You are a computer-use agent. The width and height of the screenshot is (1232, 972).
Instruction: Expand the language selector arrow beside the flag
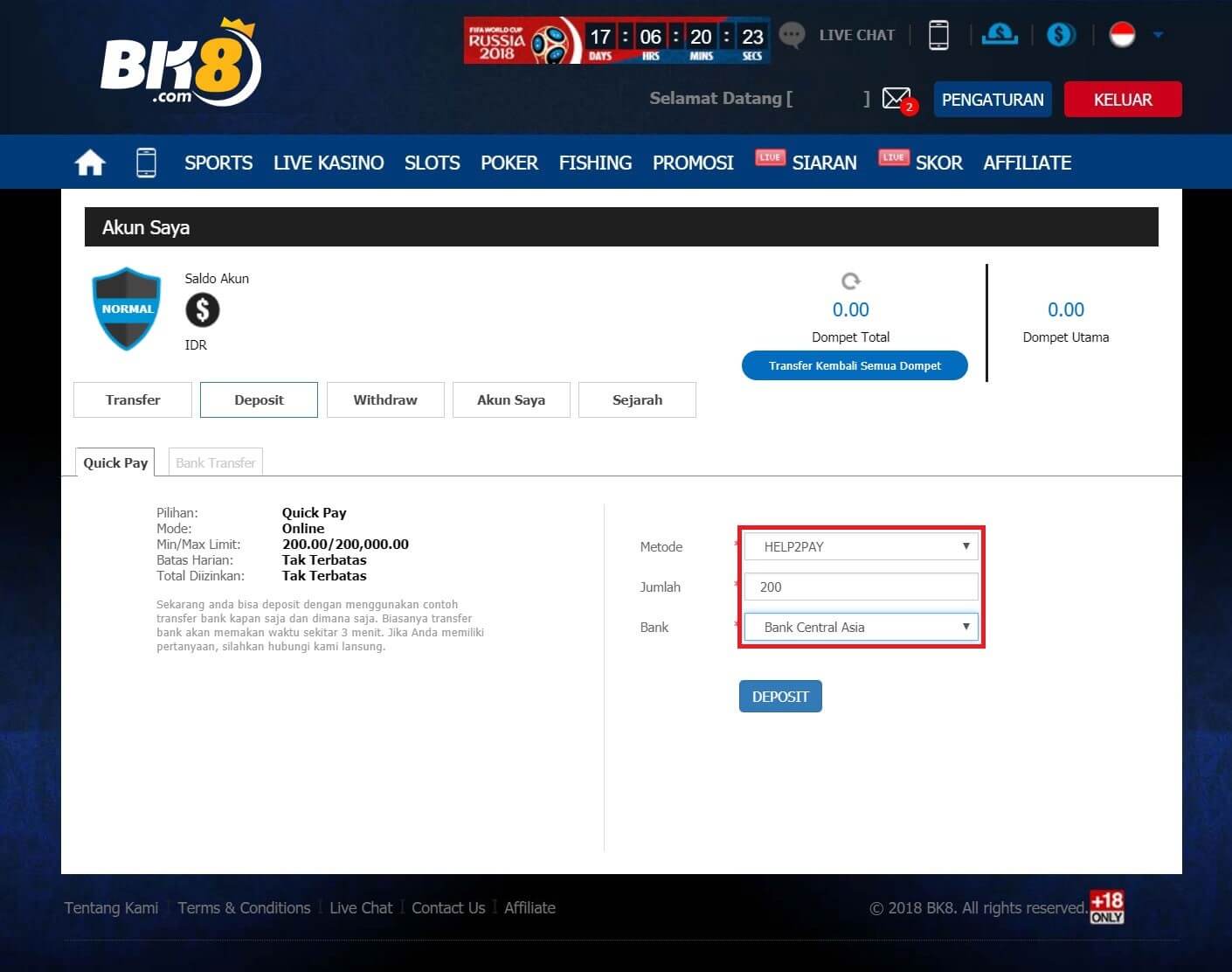(x=1159, y=34)
